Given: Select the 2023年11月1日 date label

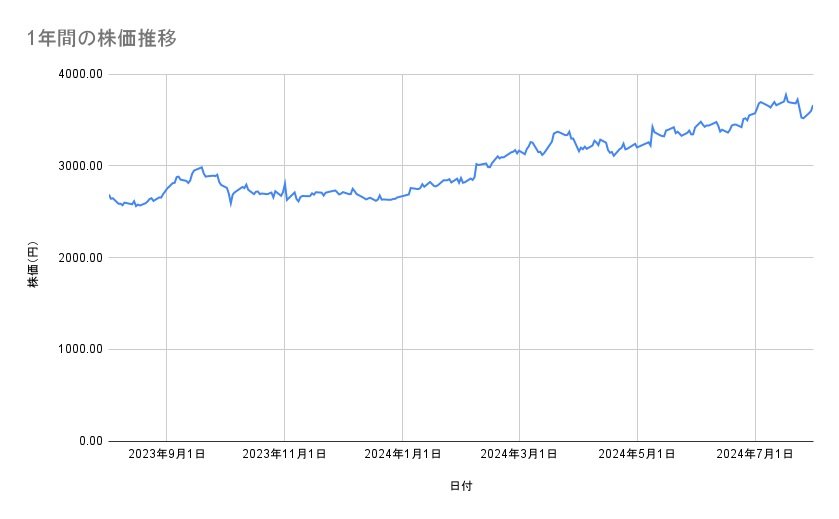Looking at the screenshot, I should tap(284, 454).
